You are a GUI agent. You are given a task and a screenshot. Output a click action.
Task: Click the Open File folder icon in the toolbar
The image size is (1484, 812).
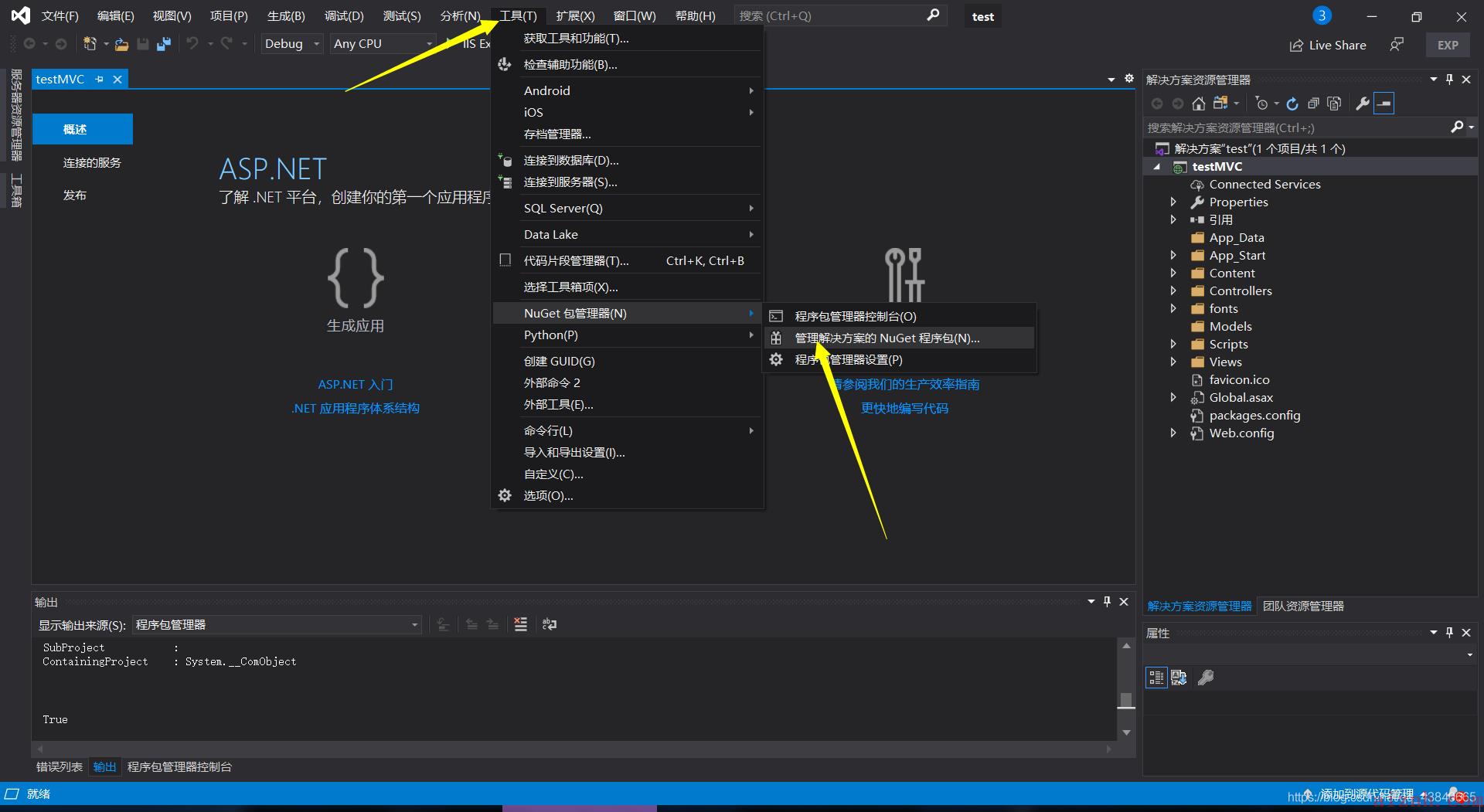pyautogui.click(x=121, y=44)
